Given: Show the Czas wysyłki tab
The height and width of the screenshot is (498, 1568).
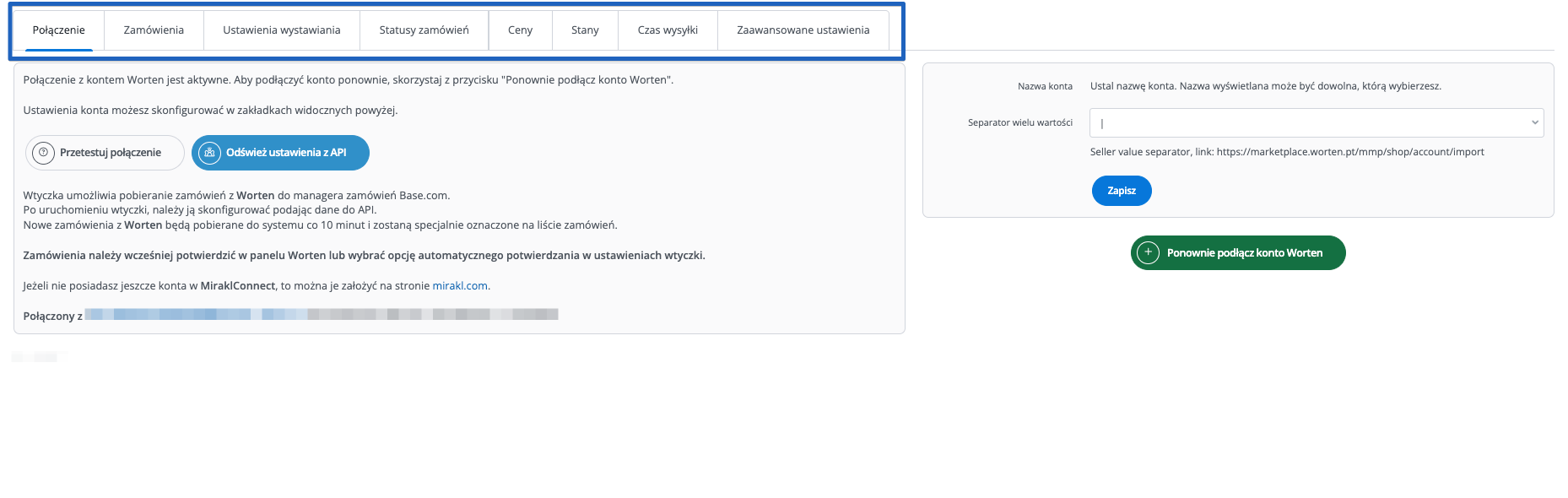Looking at the screenshot, I should pyautogui.click(x=668, y=30).
